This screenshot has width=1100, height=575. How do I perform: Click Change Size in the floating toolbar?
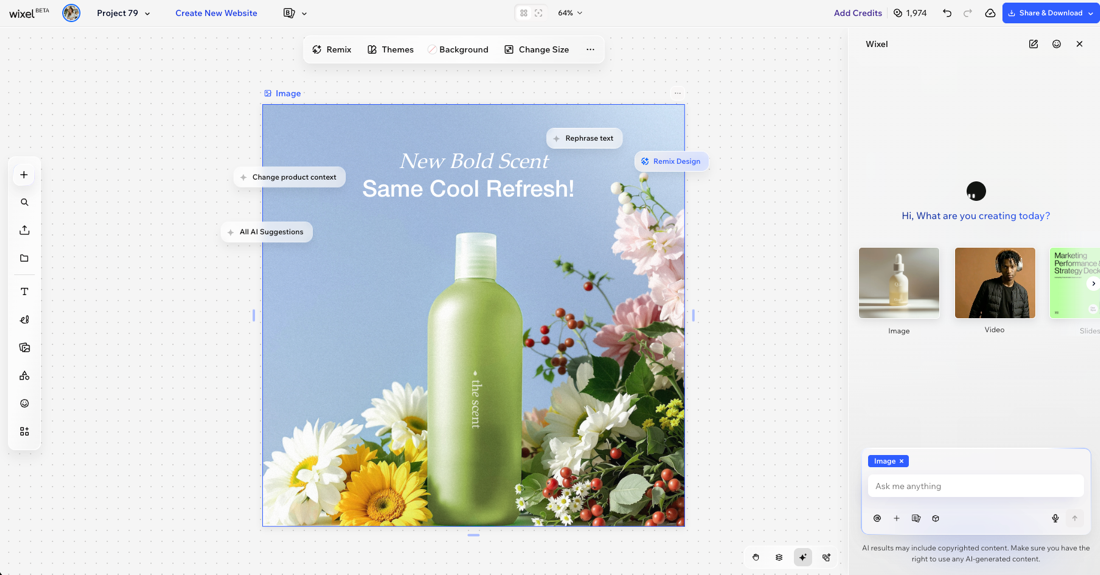537,49
